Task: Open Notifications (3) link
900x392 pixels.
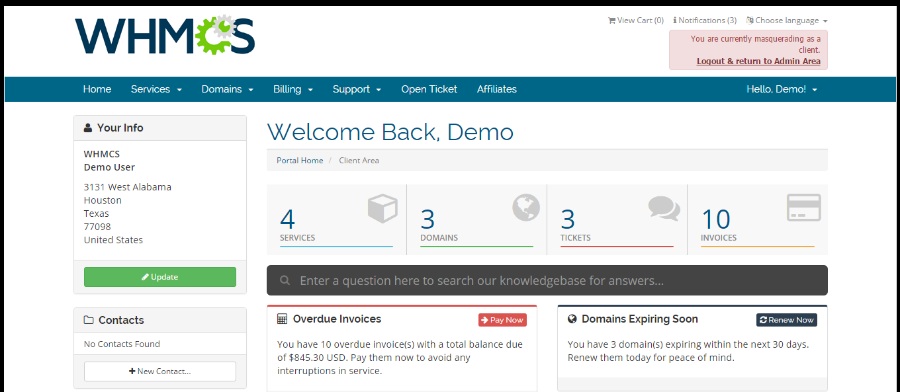Action: click(x=705, y=21)
